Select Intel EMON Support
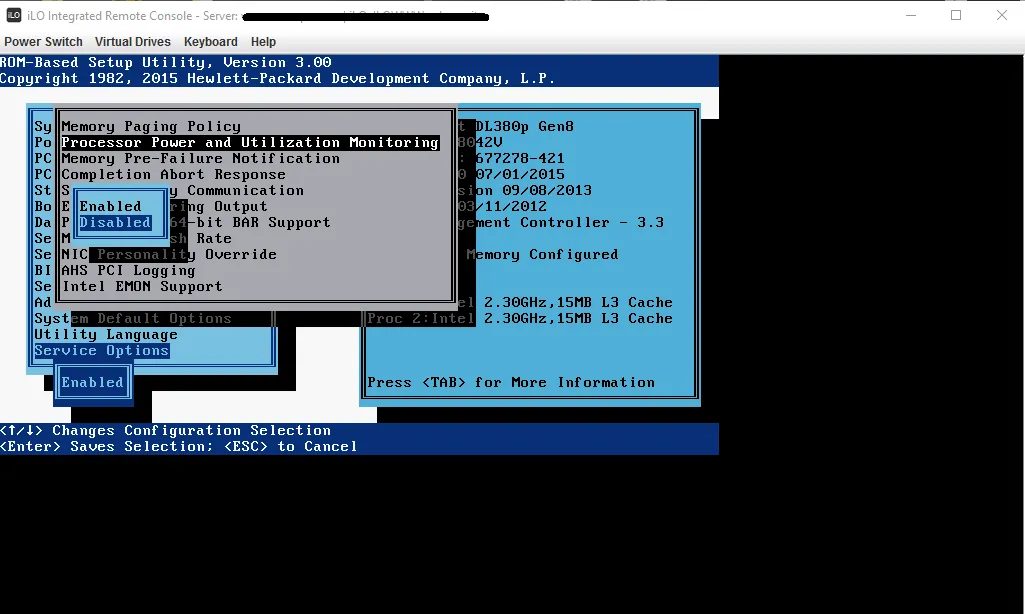Screen dimensions: 1025x614 coord(143,286)
